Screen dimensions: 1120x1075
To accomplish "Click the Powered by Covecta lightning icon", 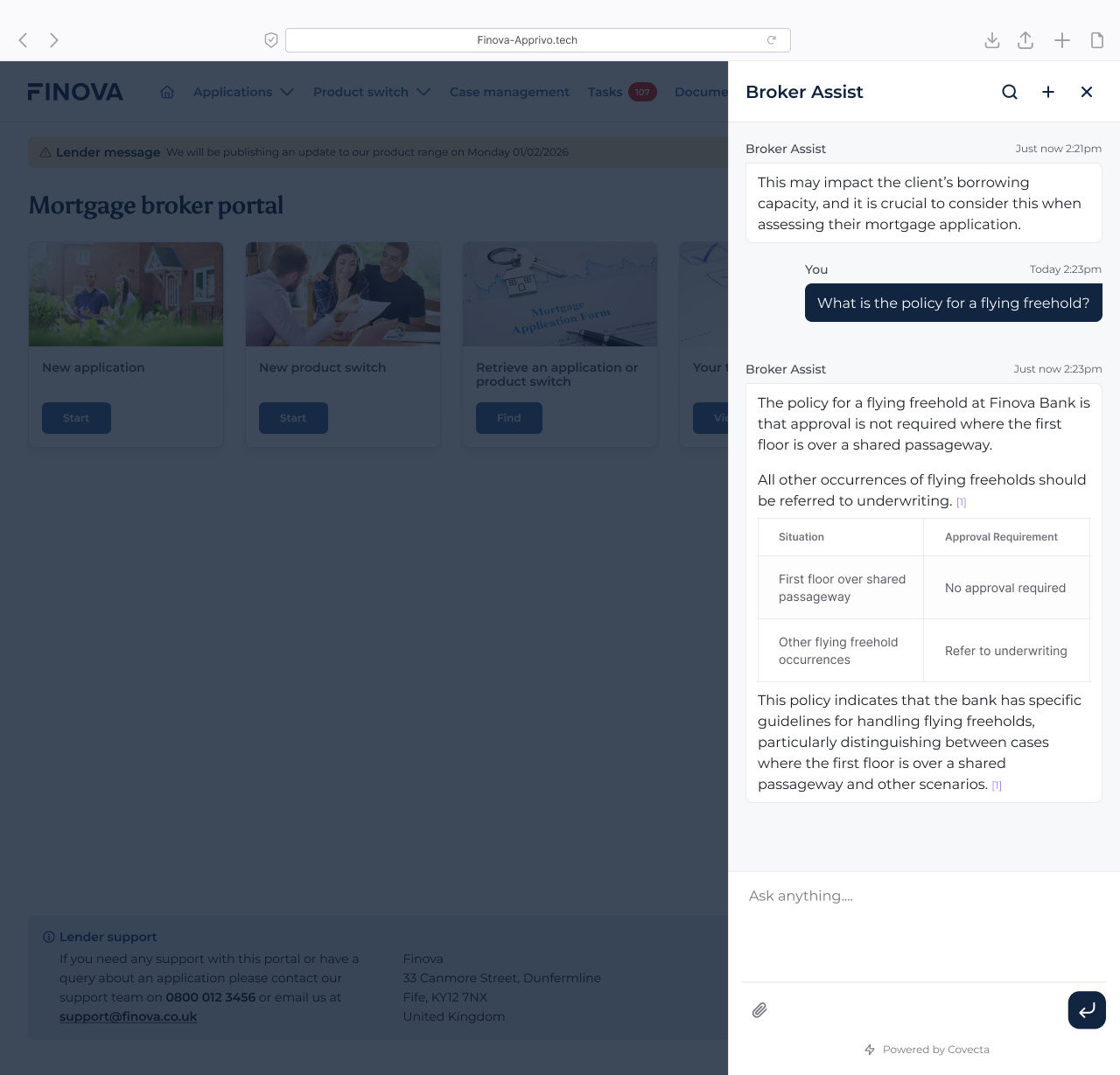I will click(x=870, y=1050).
